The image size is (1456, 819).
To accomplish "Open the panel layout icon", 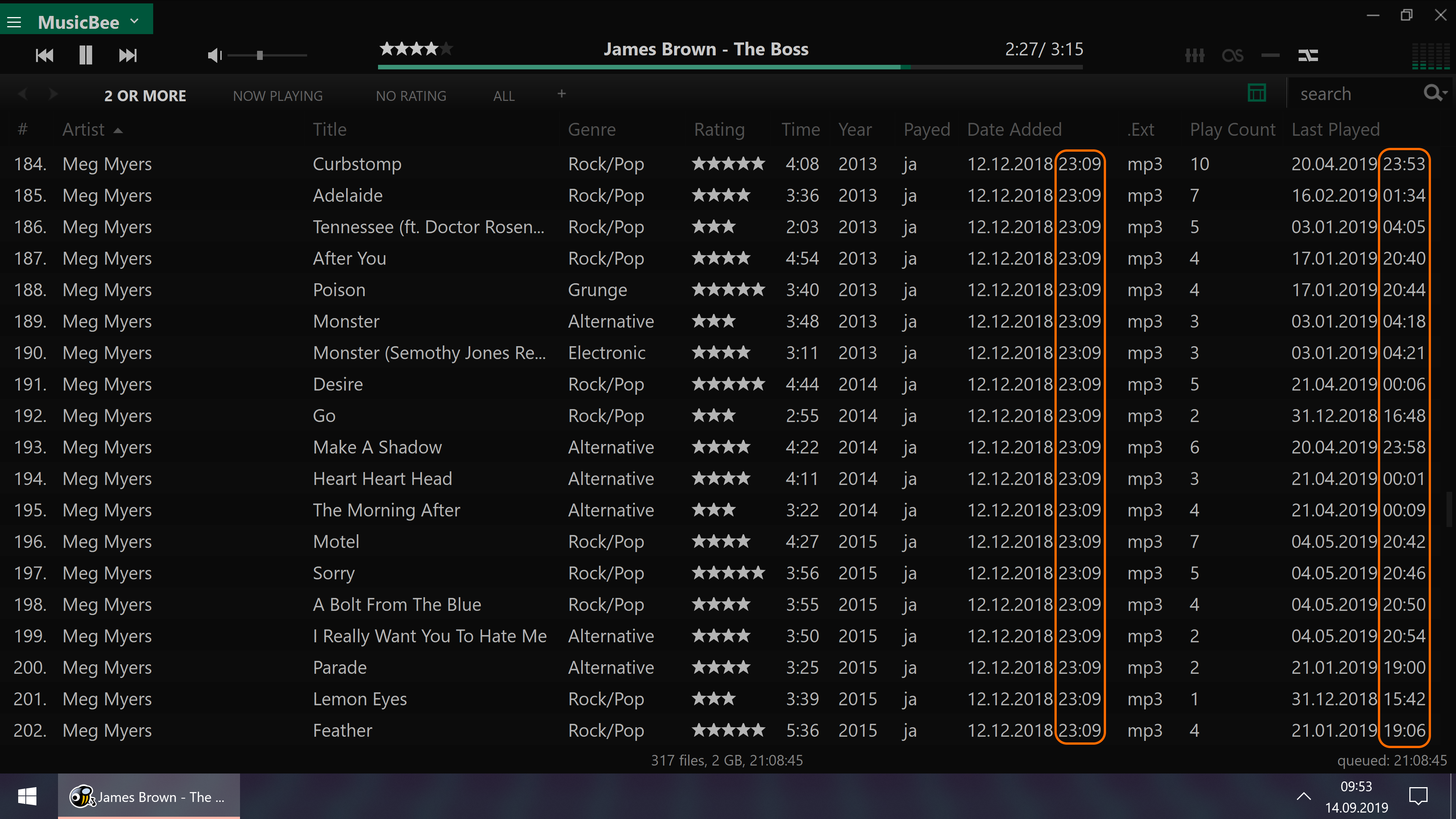I will pos(1257,93).
